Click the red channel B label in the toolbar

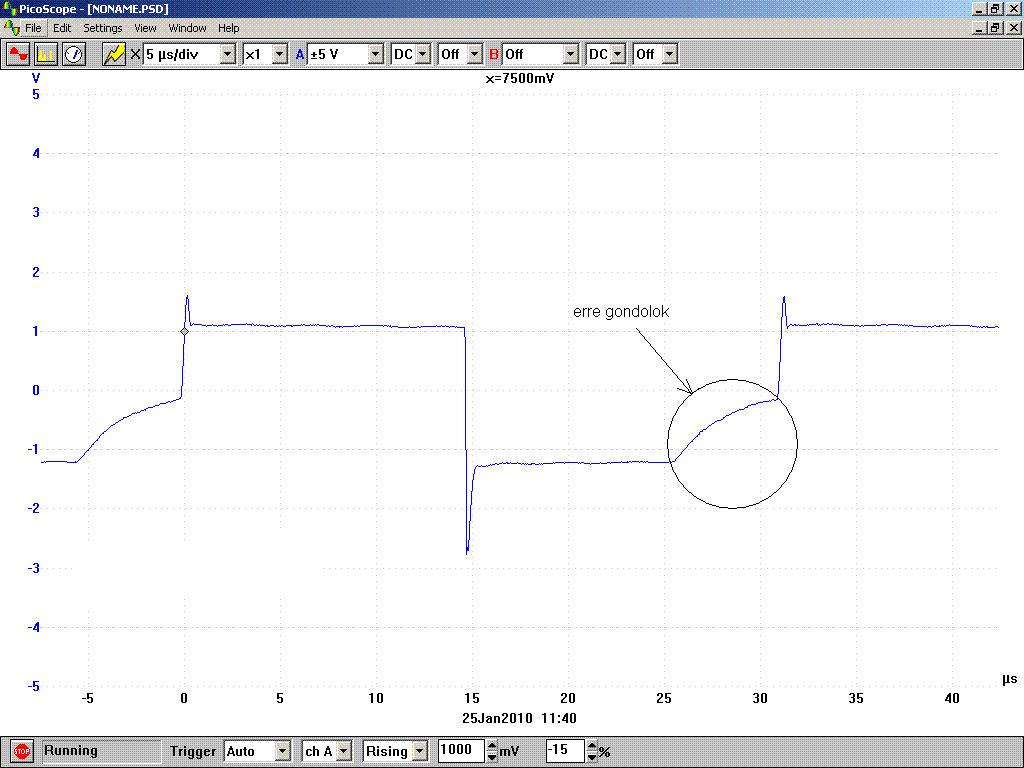[x=494, y=54]
